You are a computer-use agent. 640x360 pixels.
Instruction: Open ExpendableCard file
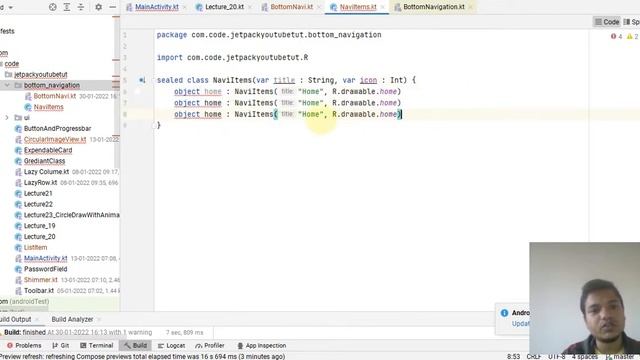[x=48, y=150]
